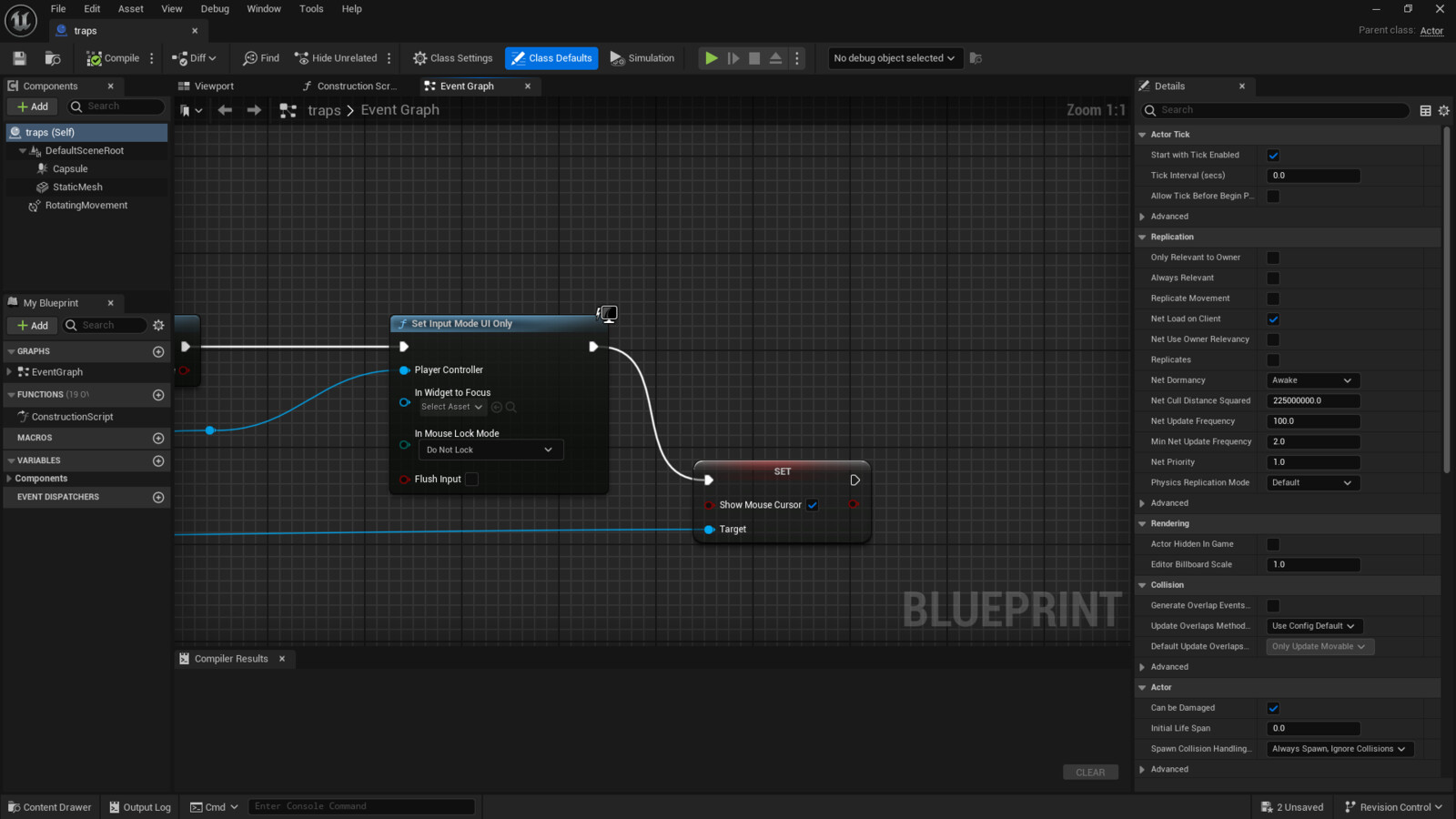
Task: Open the Debug menu
Action: (x=215, y=9)
